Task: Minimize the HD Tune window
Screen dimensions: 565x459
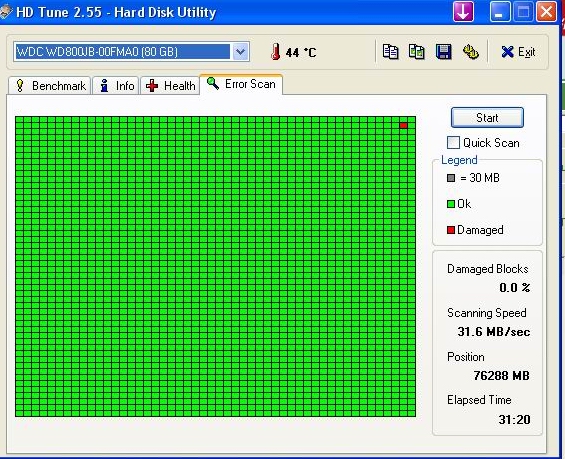Action: coord(500,11)
